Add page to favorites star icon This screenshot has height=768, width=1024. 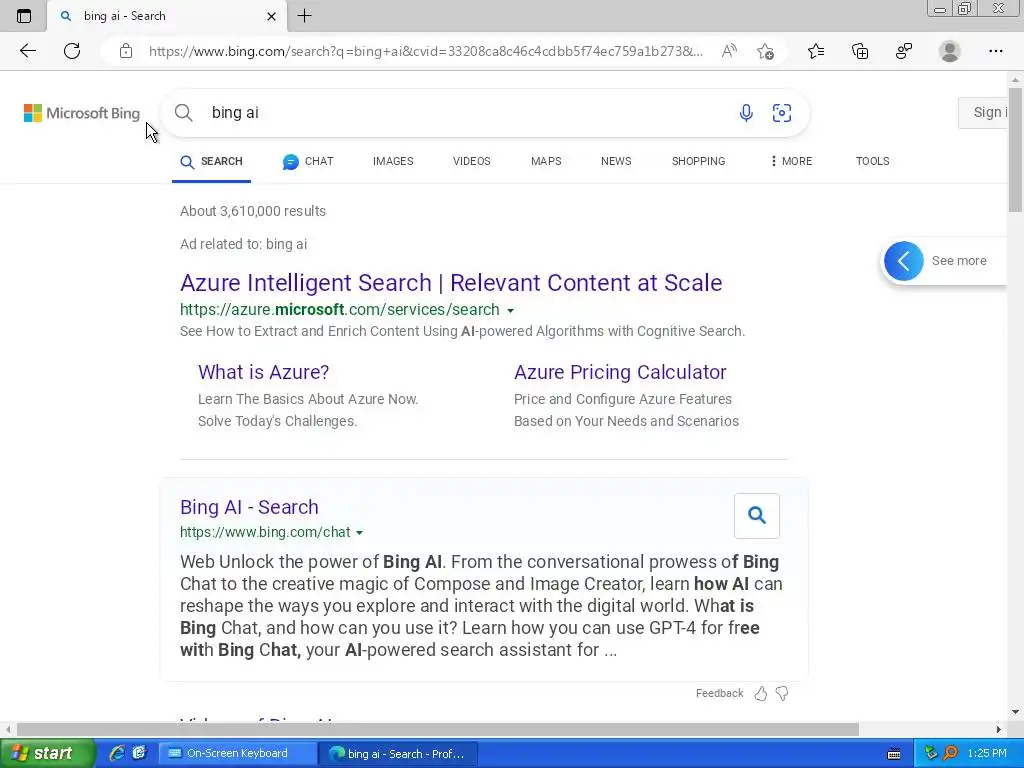pos(765,51)
